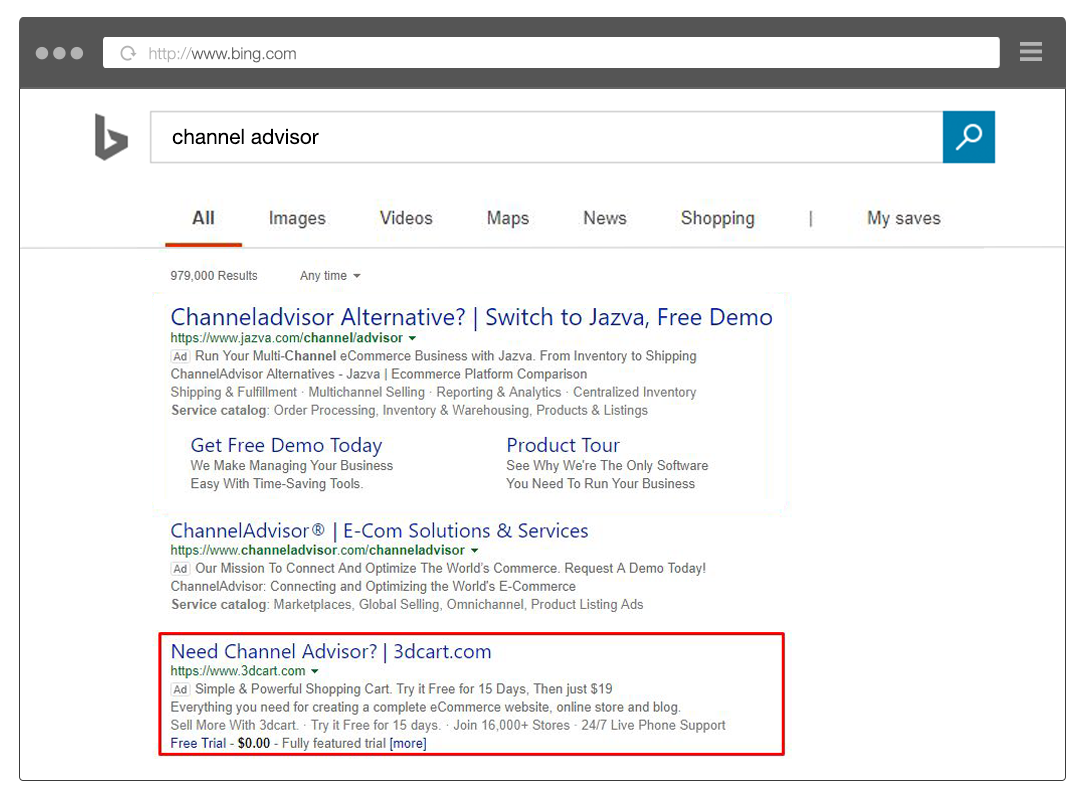
Task: Click 'Shipping & Fulfillment' text
Action: 233,392
